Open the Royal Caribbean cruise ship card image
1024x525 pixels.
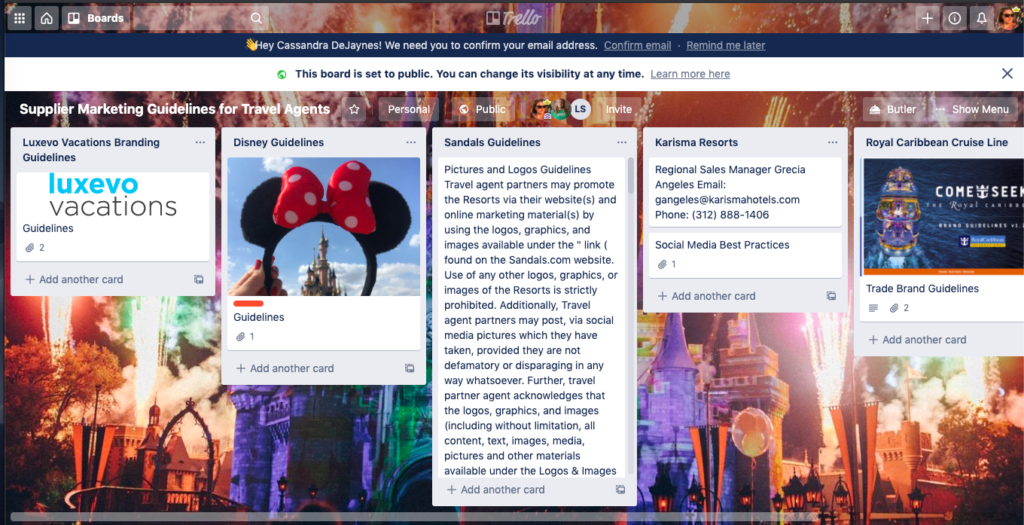[942, 216]
